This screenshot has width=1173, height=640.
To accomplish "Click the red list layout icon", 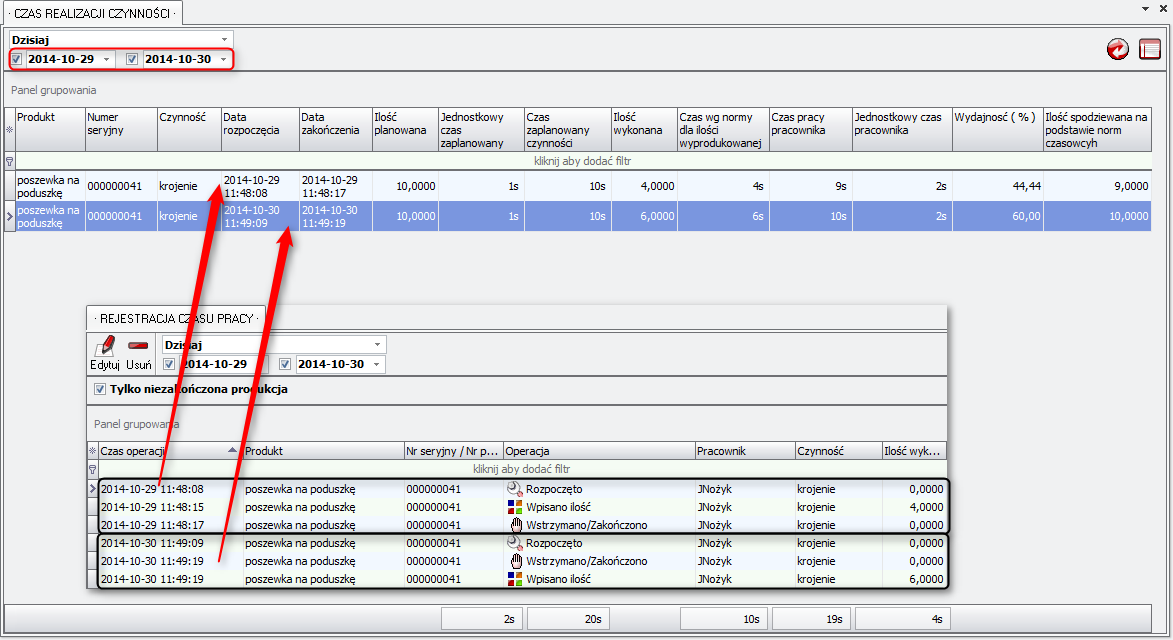I will coord(1150,49).
